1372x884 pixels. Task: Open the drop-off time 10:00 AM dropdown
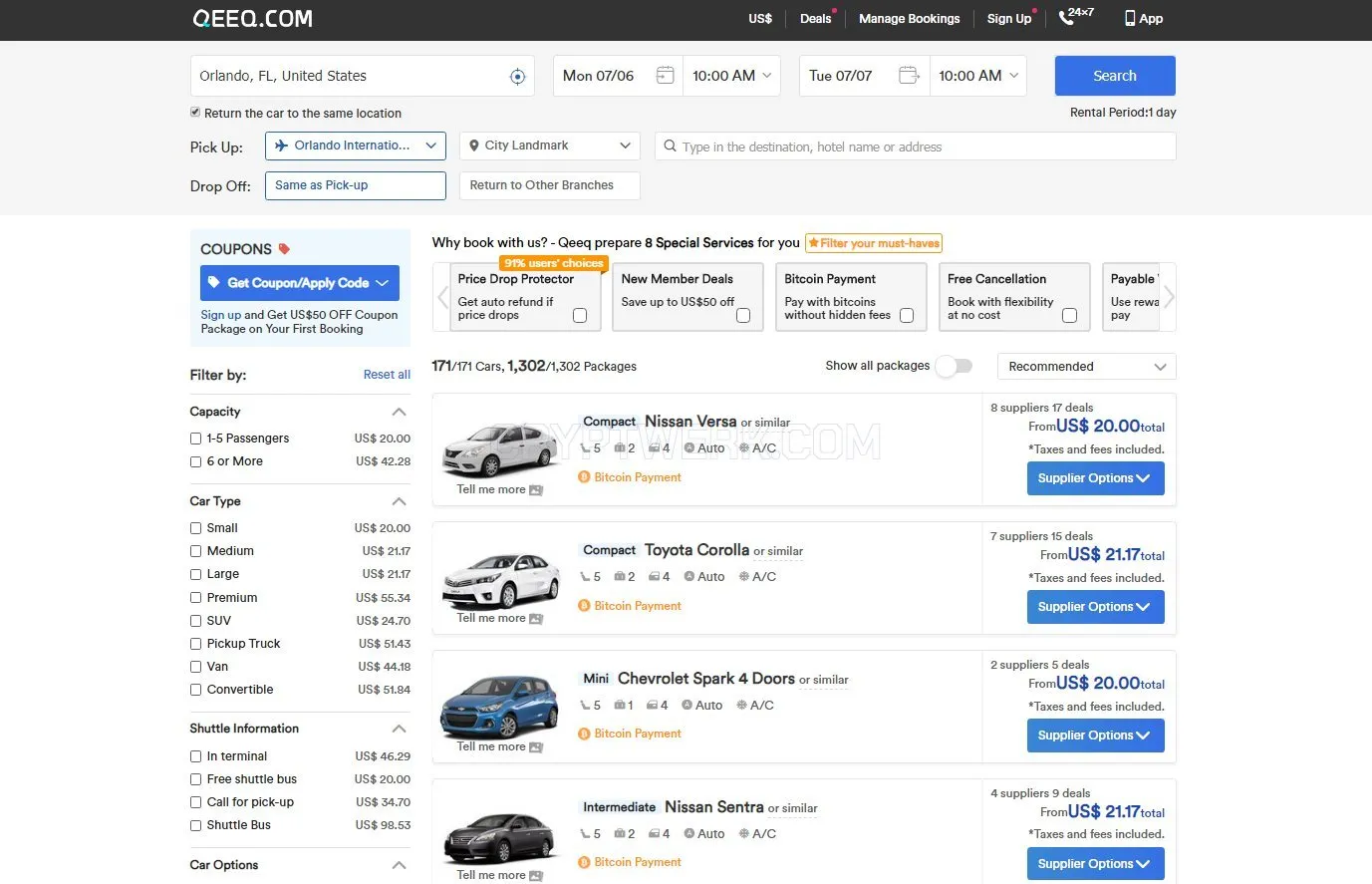(x=977, y=76)
